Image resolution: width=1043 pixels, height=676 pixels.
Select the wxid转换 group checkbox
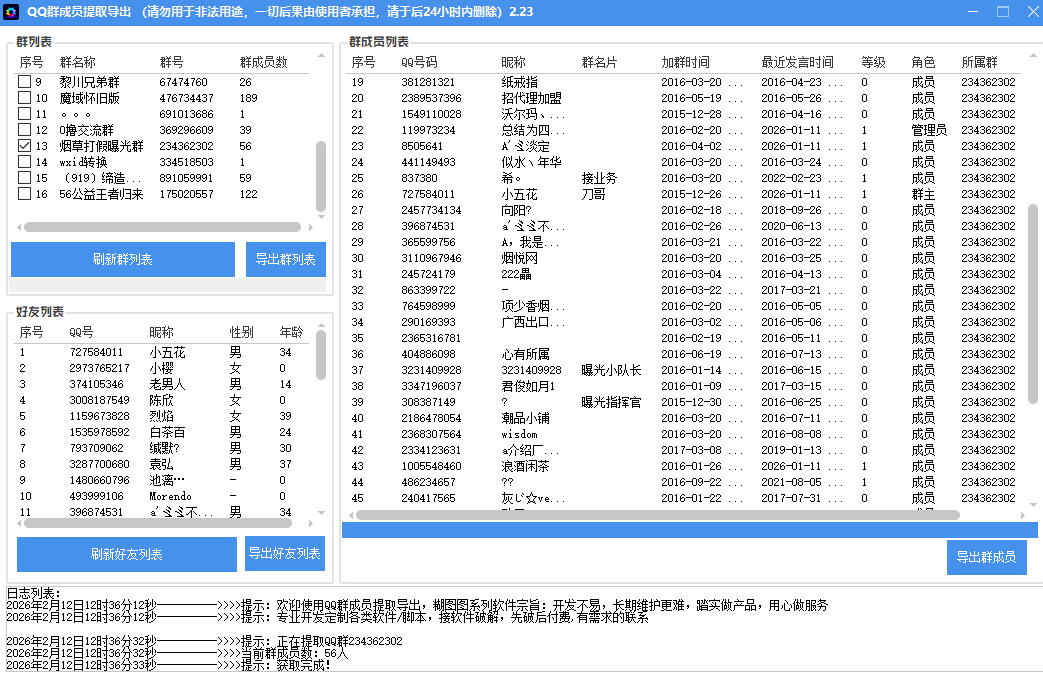[25, 162]
